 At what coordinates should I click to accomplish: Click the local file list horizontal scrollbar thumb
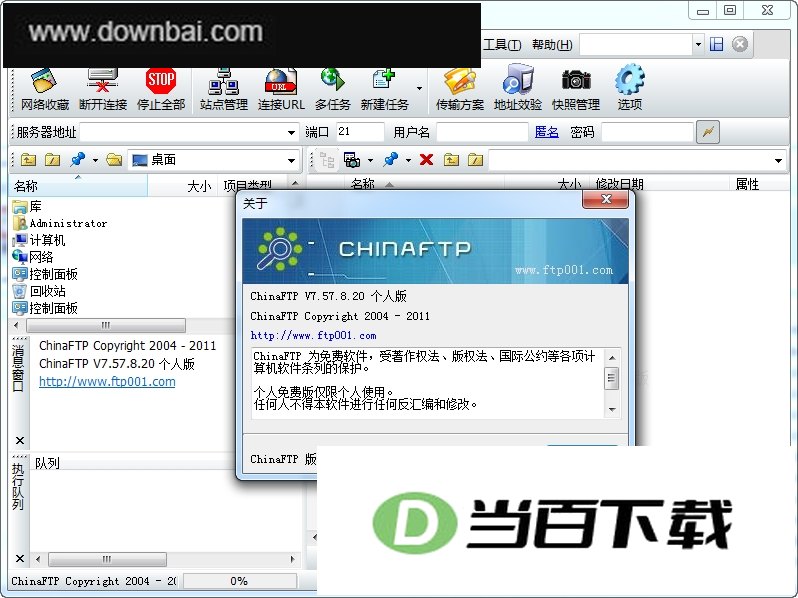click(x=106, y=325)
